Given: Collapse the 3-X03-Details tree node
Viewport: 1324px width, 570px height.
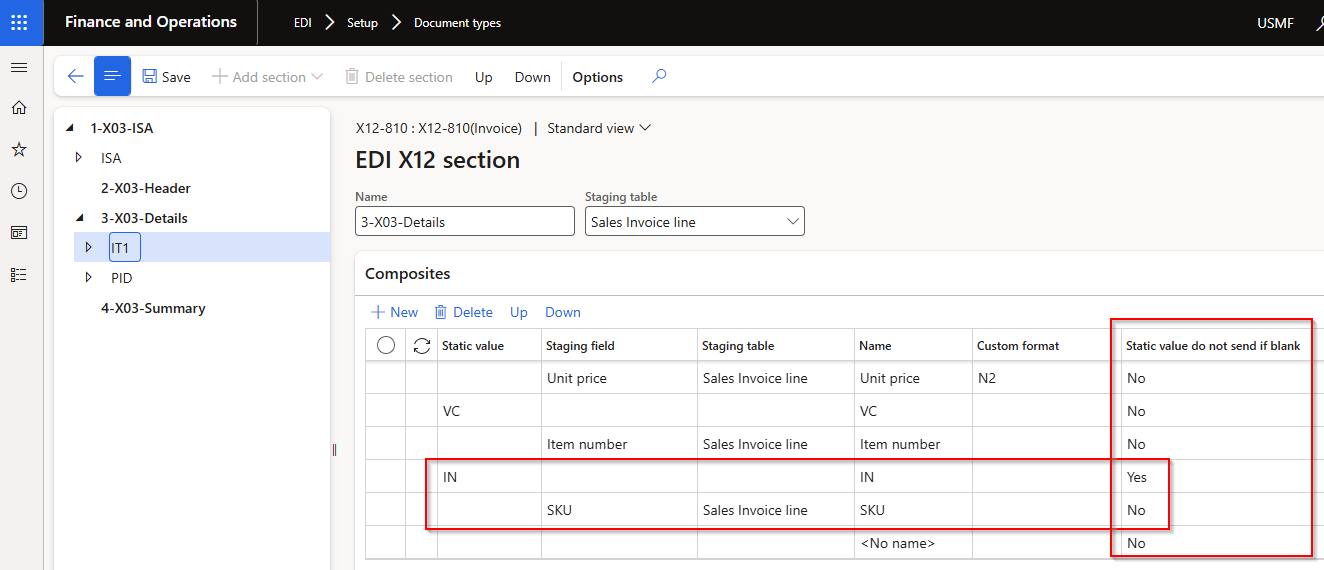Looking at the screenshot, I should tap(80, 218).
